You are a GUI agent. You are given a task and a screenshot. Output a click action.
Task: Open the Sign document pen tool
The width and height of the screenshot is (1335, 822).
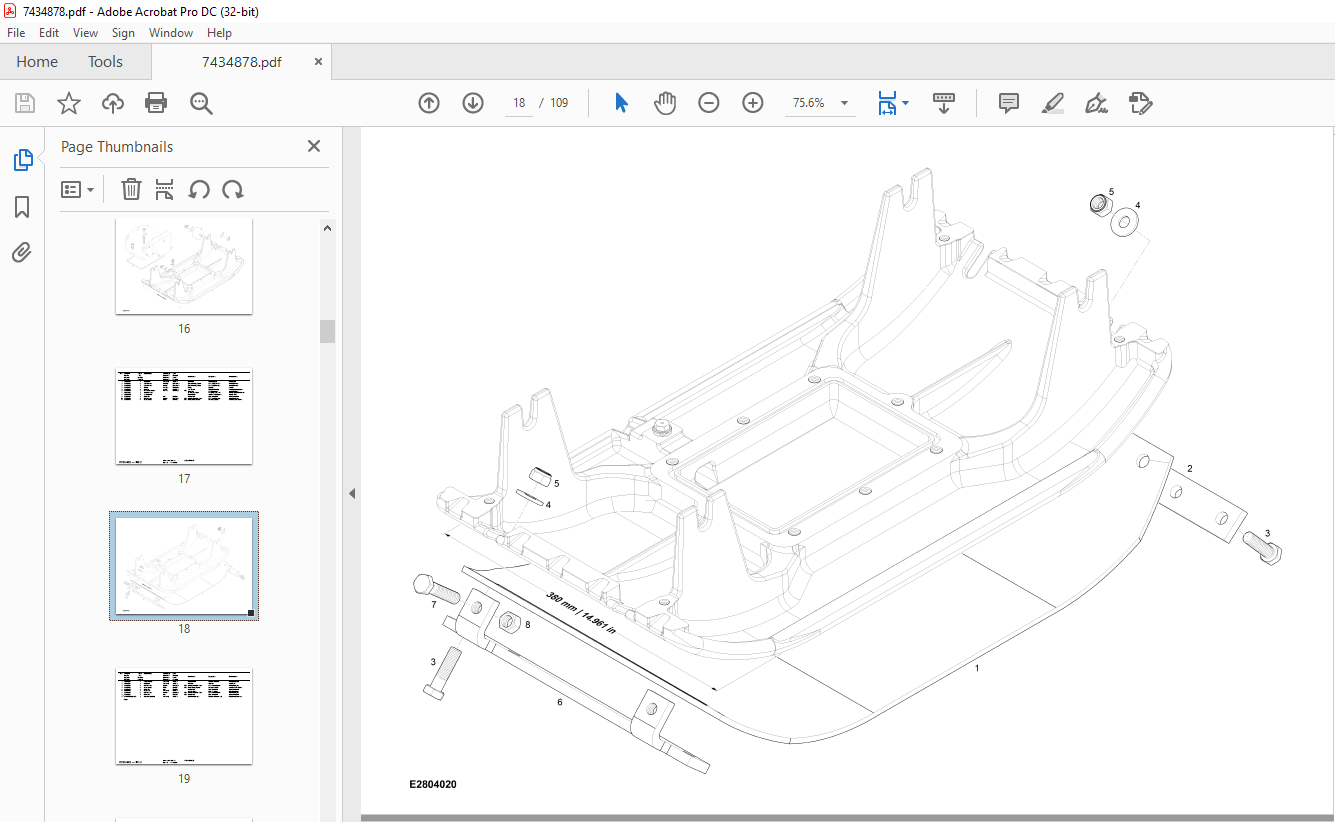[x=1096, y=103]
